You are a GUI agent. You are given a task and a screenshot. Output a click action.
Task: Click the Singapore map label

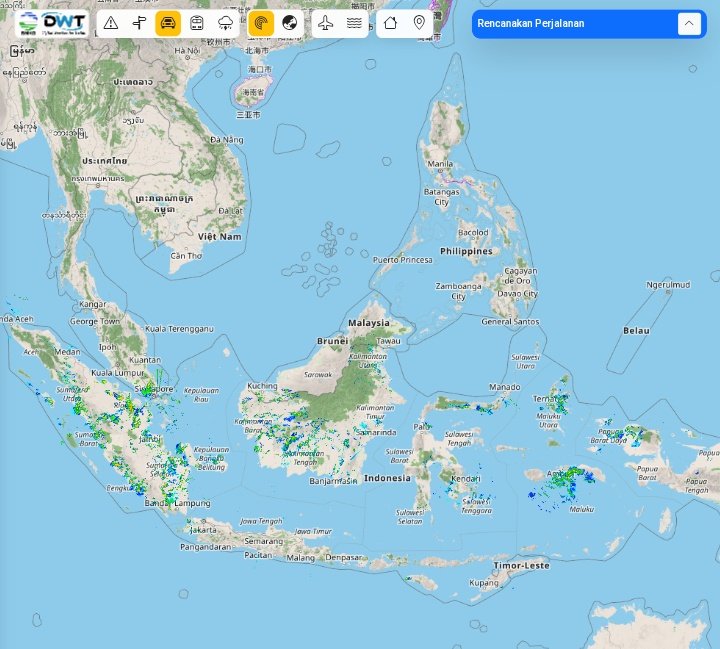pyautogui.click(x=154, y=389)
